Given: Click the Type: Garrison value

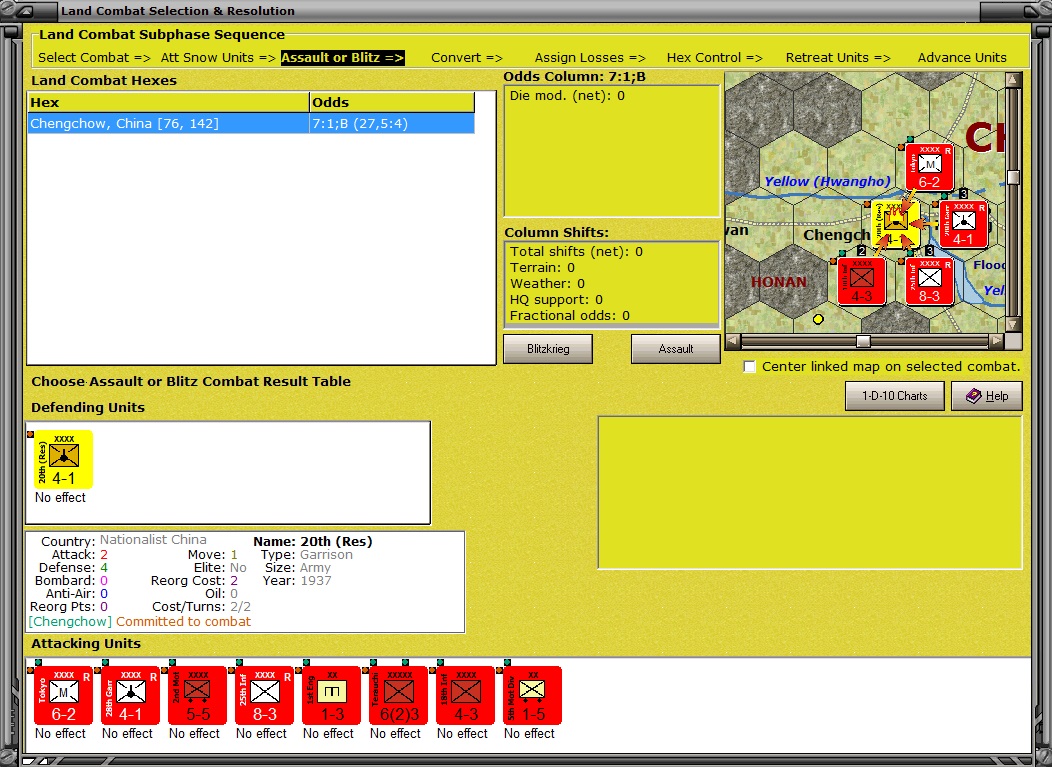Looking at the screenshot, I should [x=326, y=555].
